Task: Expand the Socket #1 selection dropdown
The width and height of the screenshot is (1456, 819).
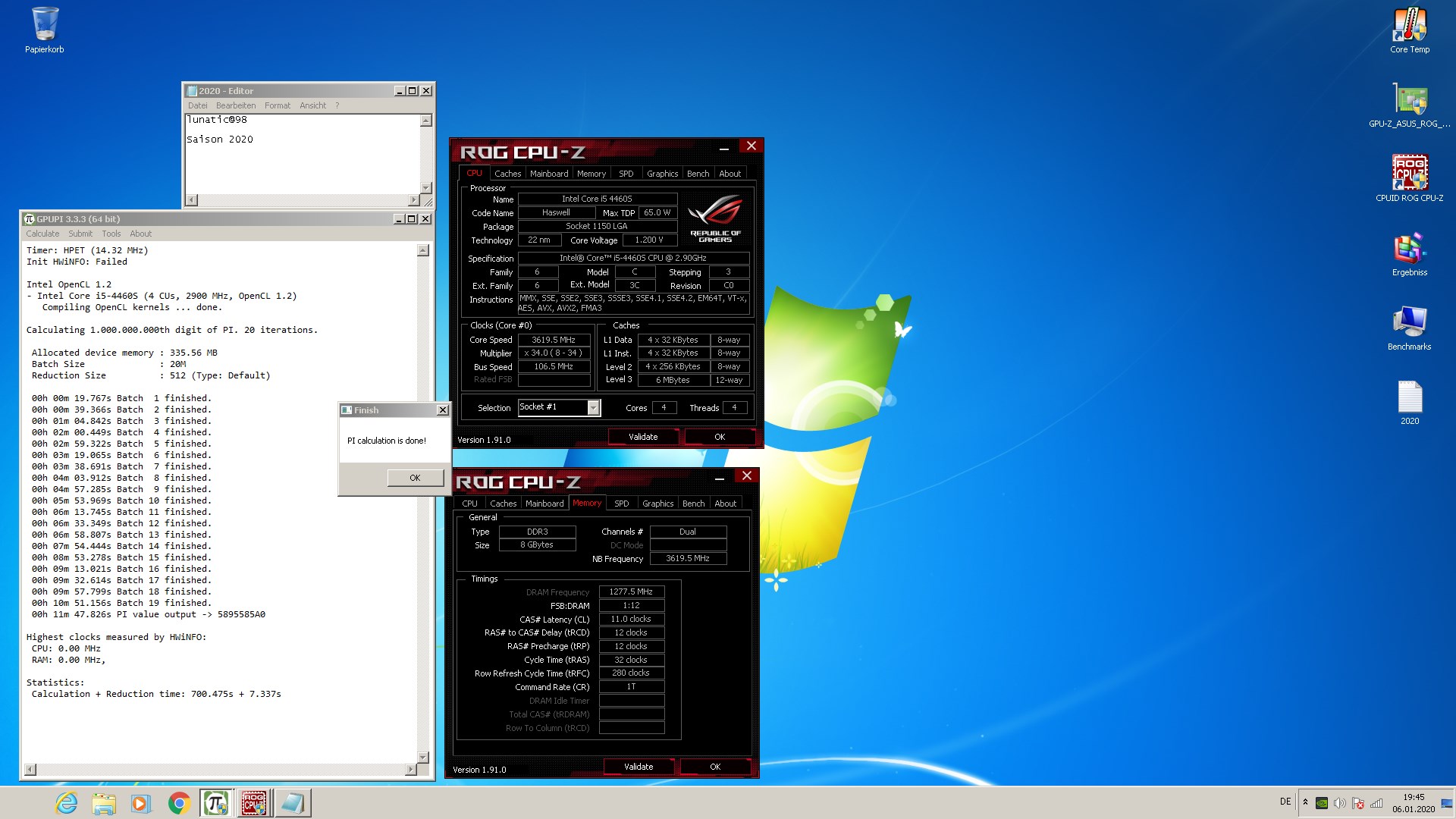Action: tap(594, 408)
